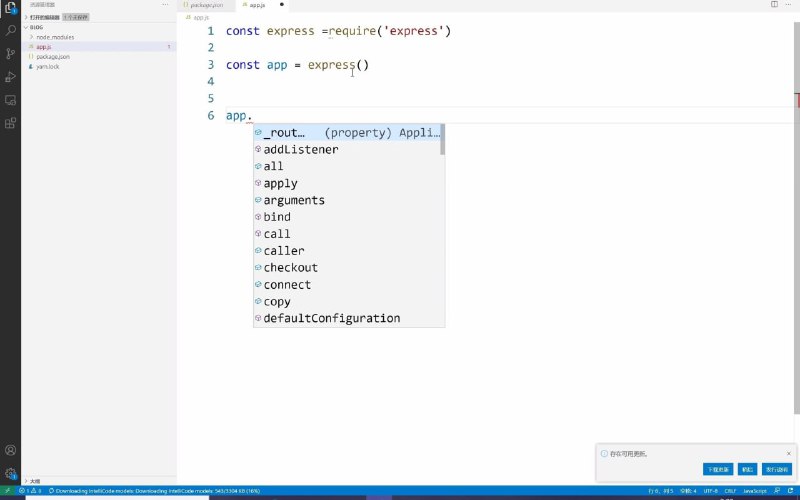Choose addListener from the suggestion list
The width and height of the screenshot is (800, 500).
coord(300,150)
